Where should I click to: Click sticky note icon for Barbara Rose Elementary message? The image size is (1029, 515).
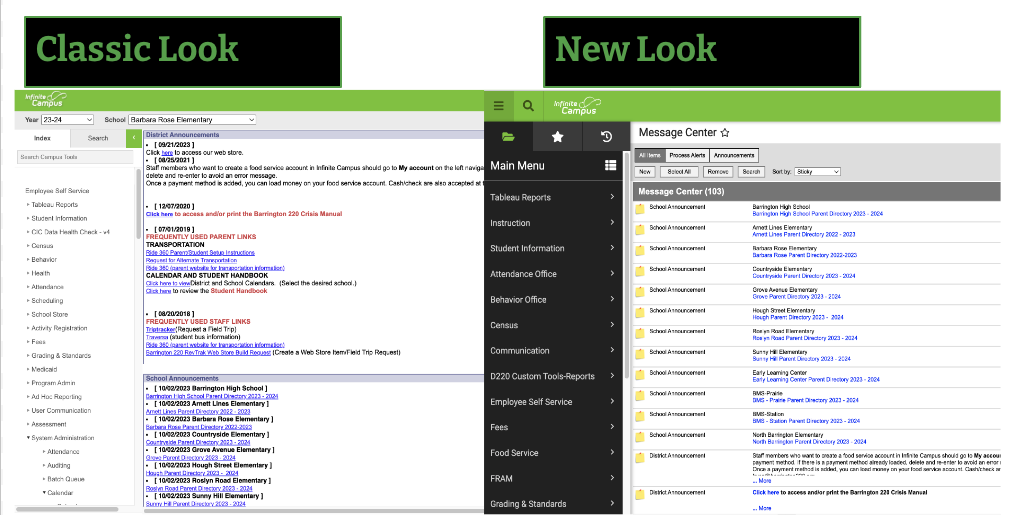[x=640, y=251]
